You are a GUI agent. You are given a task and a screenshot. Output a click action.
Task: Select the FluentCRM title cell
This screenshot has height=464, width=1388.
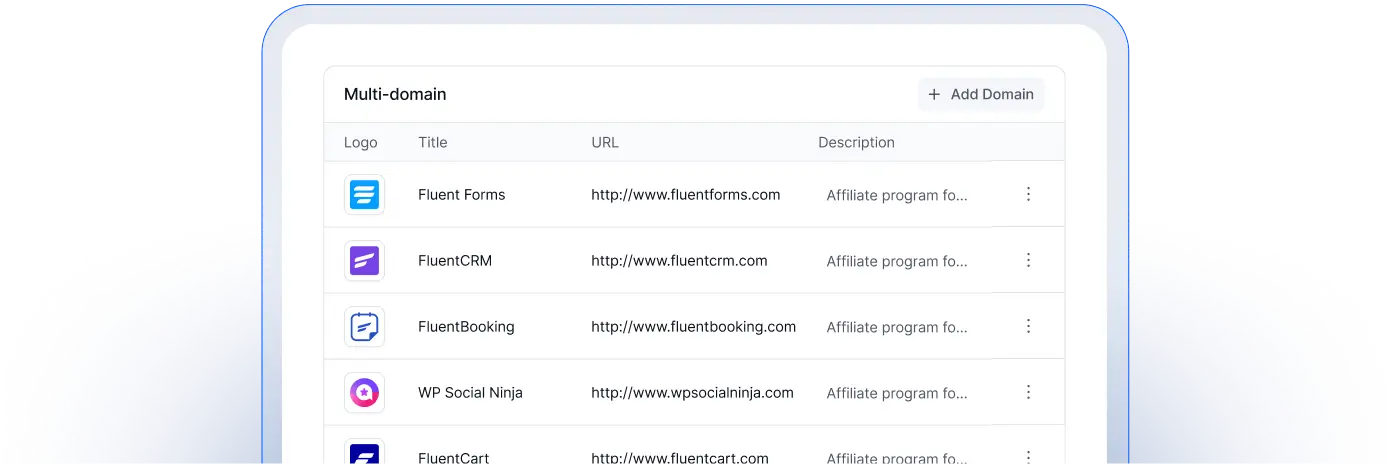455,260
